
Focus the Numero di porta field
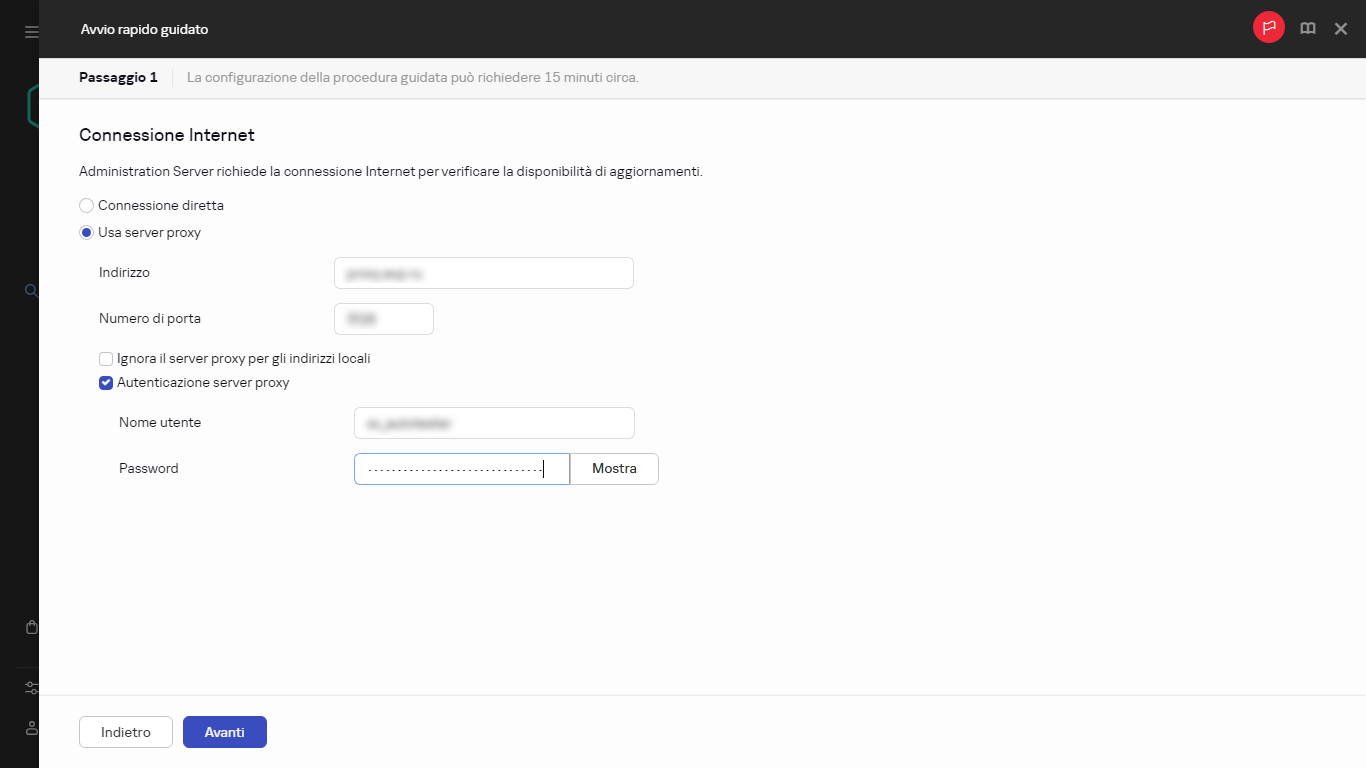coord(383,319)
